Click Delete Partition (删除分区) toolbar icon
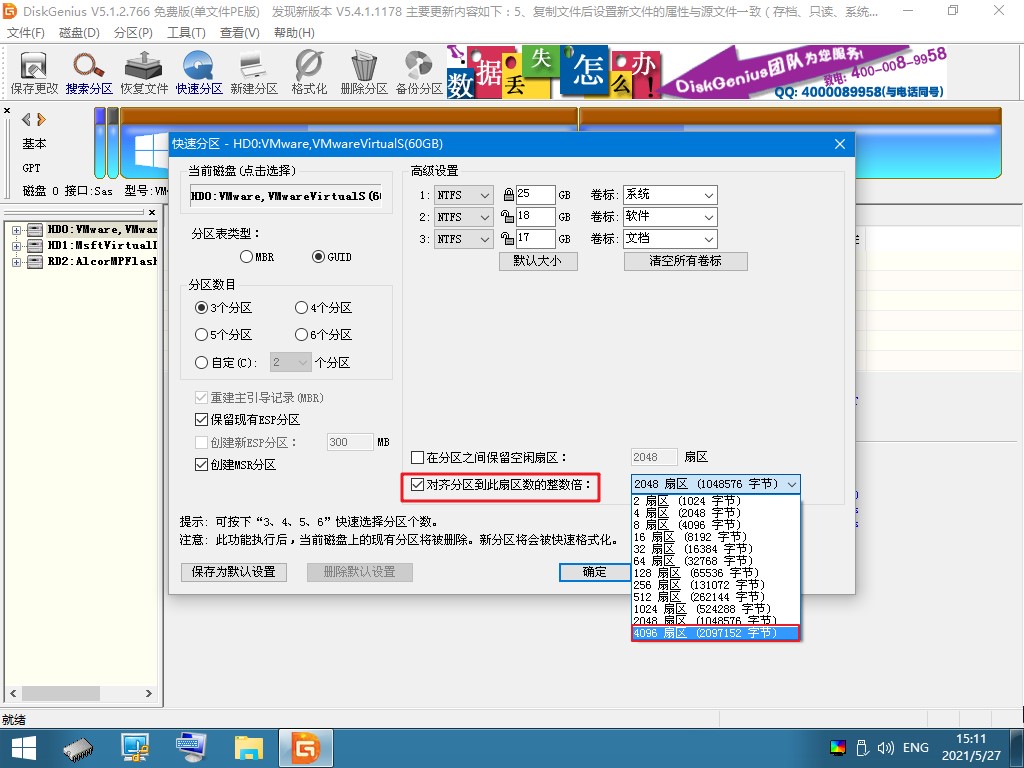The height and width of the screenshot is (768, 1024). click(364, 73)
